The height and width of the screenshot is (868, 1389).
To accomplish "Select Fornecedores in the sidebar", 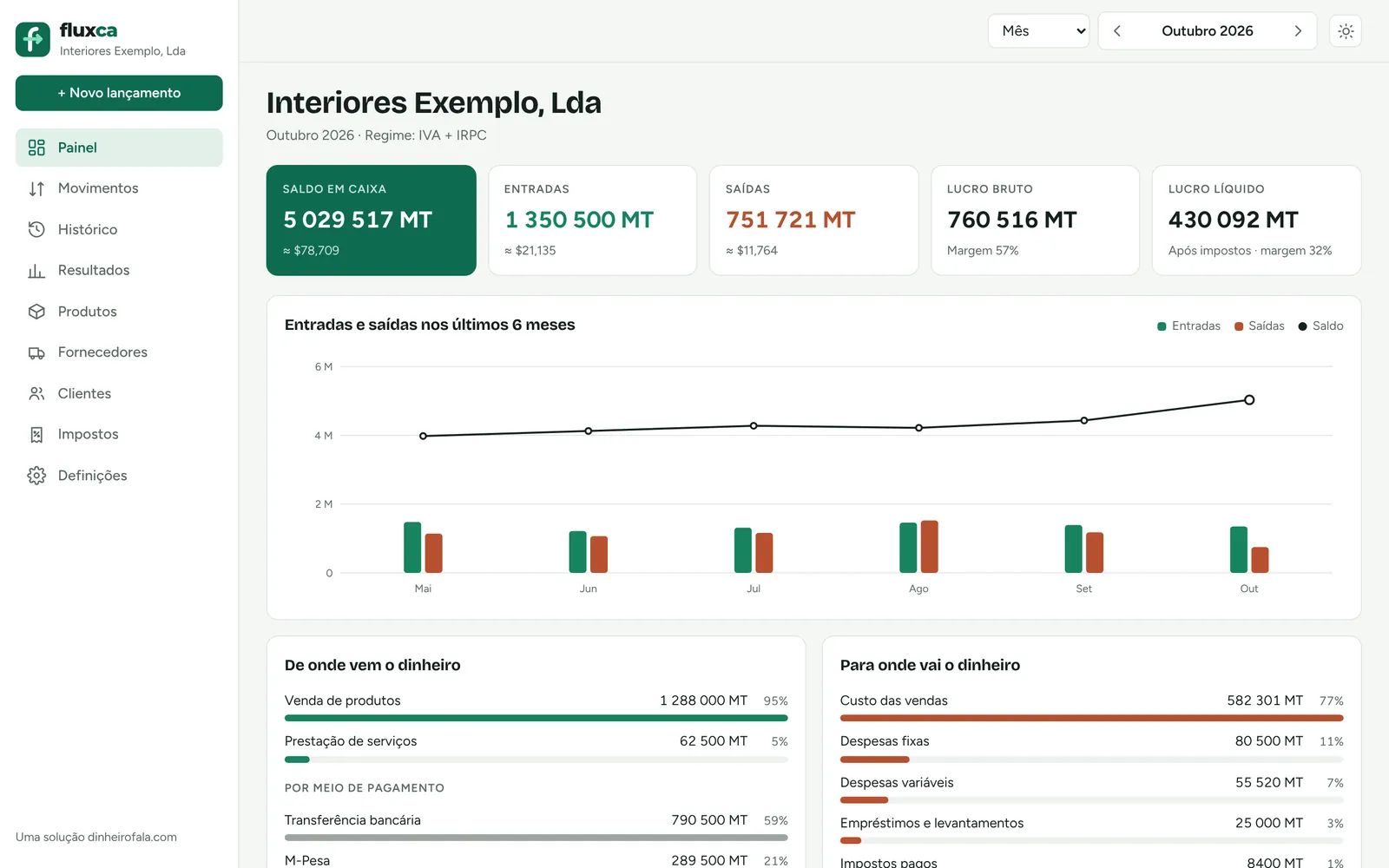I will (119, 352).
